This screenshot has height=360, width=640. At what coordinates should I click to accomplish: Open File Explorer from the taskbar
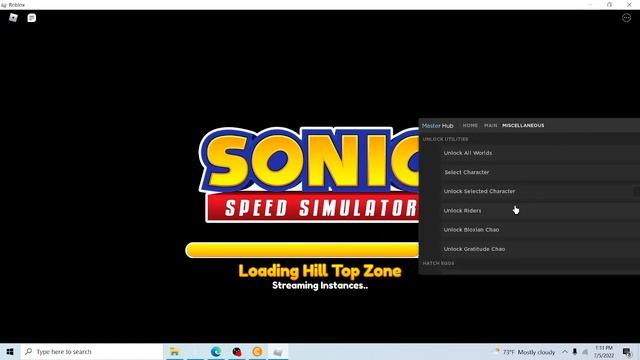click(175, 351)
